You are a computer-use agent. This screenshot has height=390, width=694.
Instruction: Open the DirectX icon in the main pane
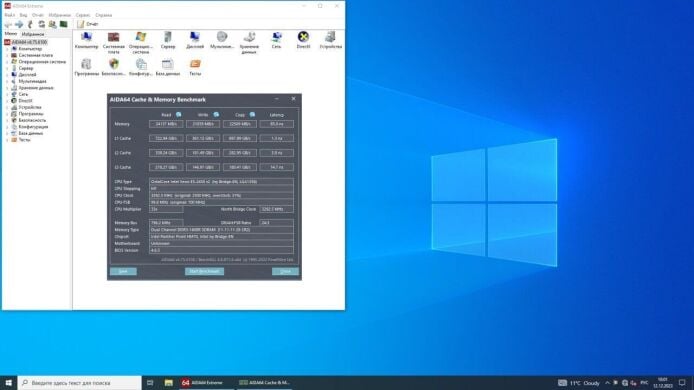[303, 40]
